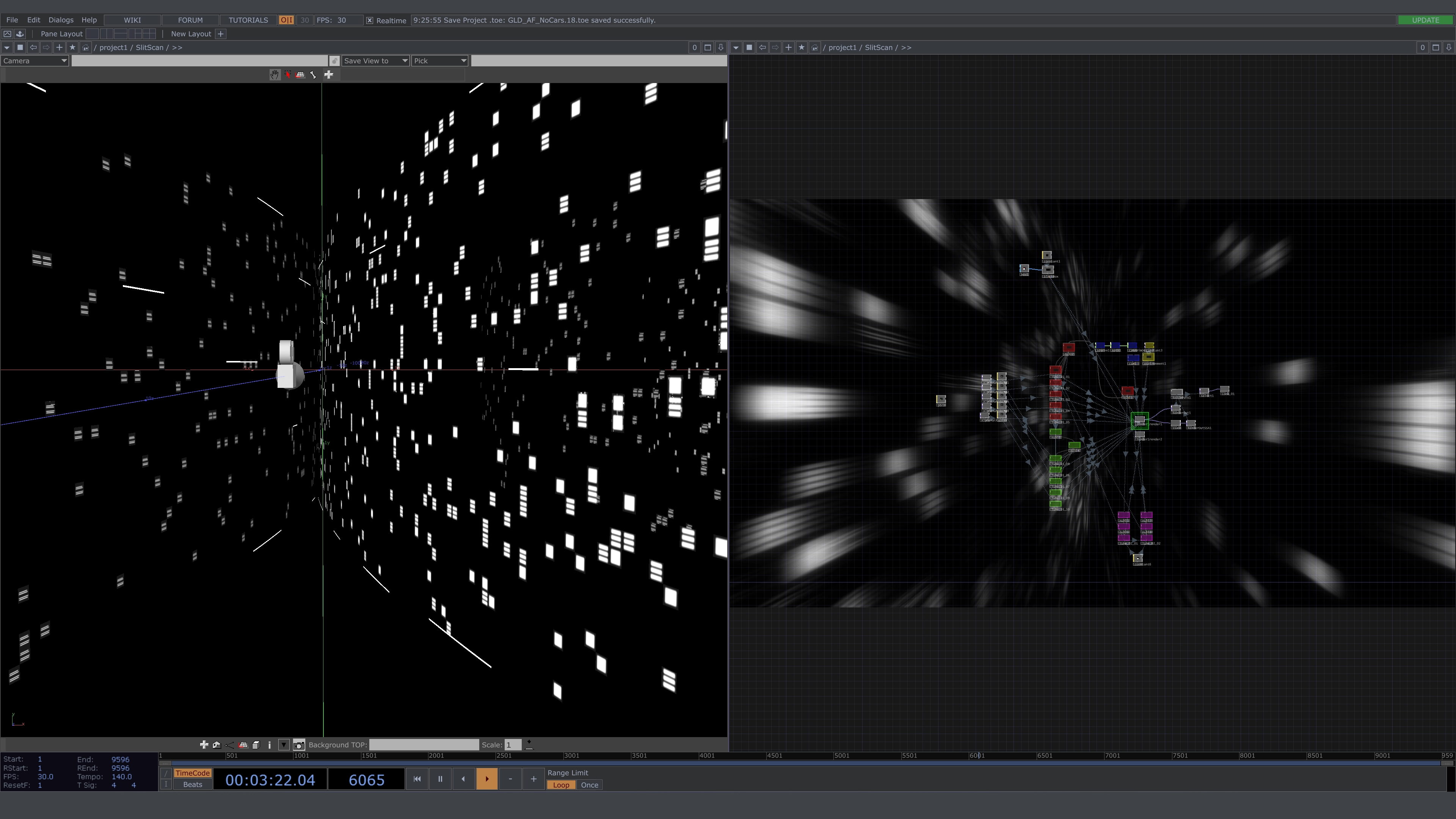The width and height of the screenshot is (1456, 819).
Task: Click the New Layout plus button
Action: point(221,34)
